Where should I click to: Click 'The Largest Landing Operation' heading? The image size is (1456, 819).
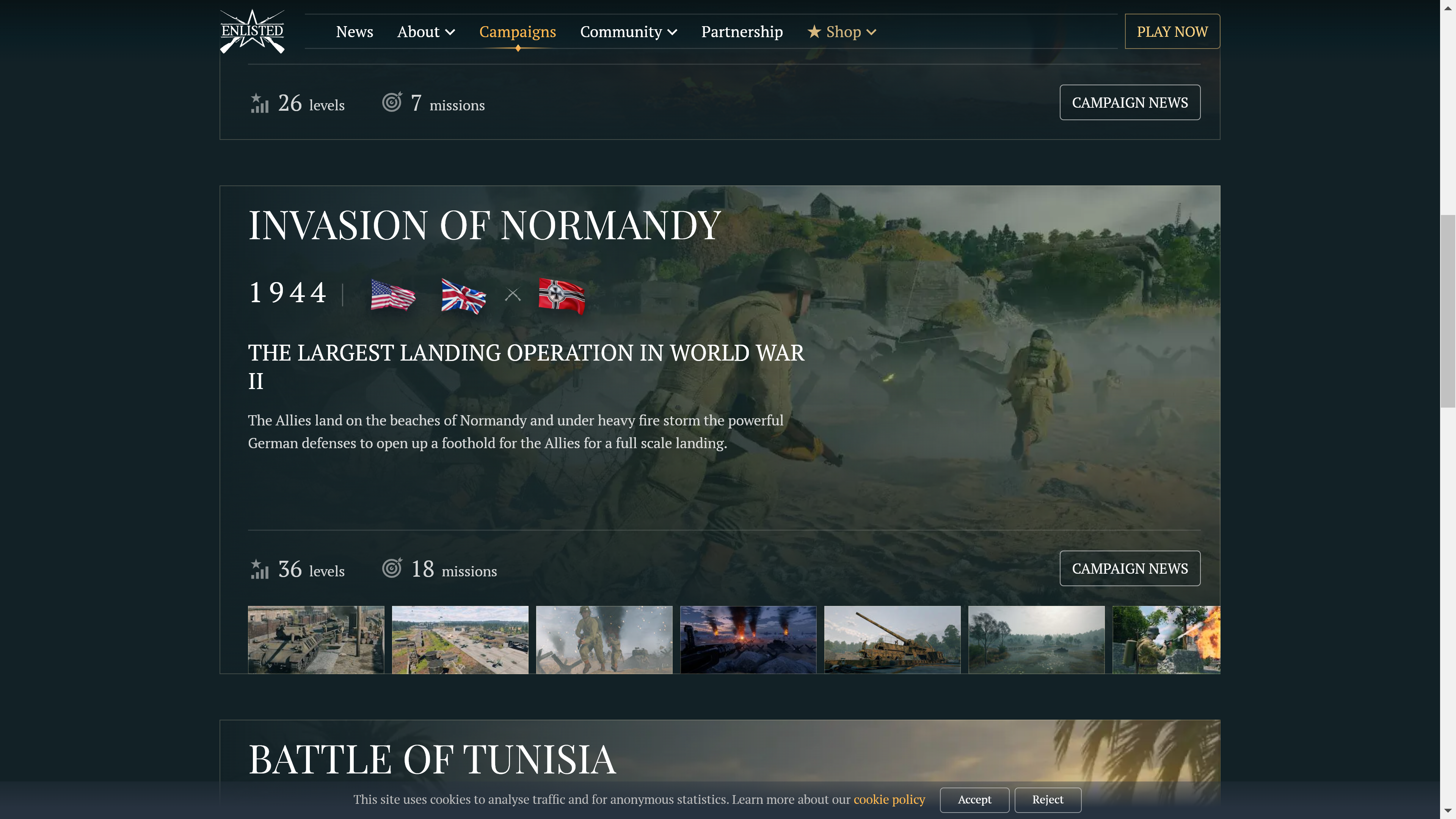[x=526, y=366]
